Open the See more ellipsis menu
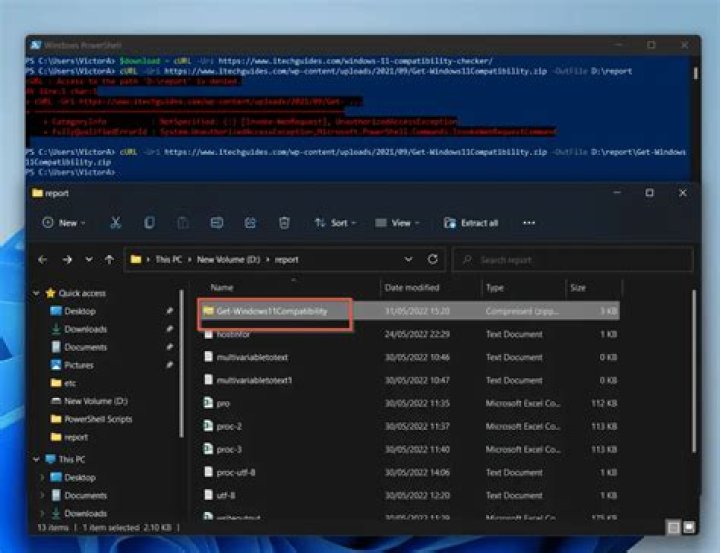Viewport: 720px width, 553px height. [529, 223]
